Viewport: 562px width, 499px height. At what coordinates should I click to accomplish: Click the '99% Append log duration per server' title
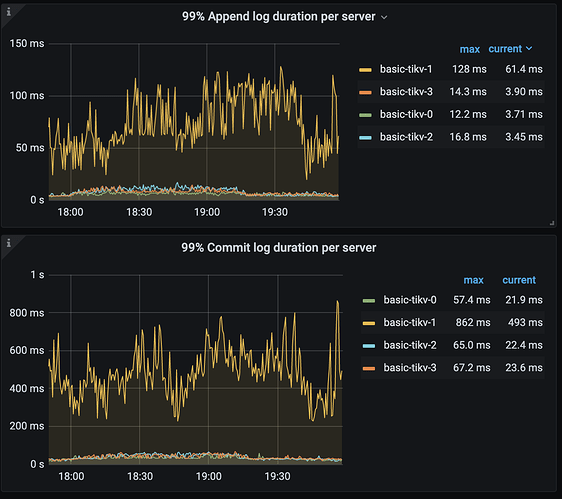[x=278, y=16]
